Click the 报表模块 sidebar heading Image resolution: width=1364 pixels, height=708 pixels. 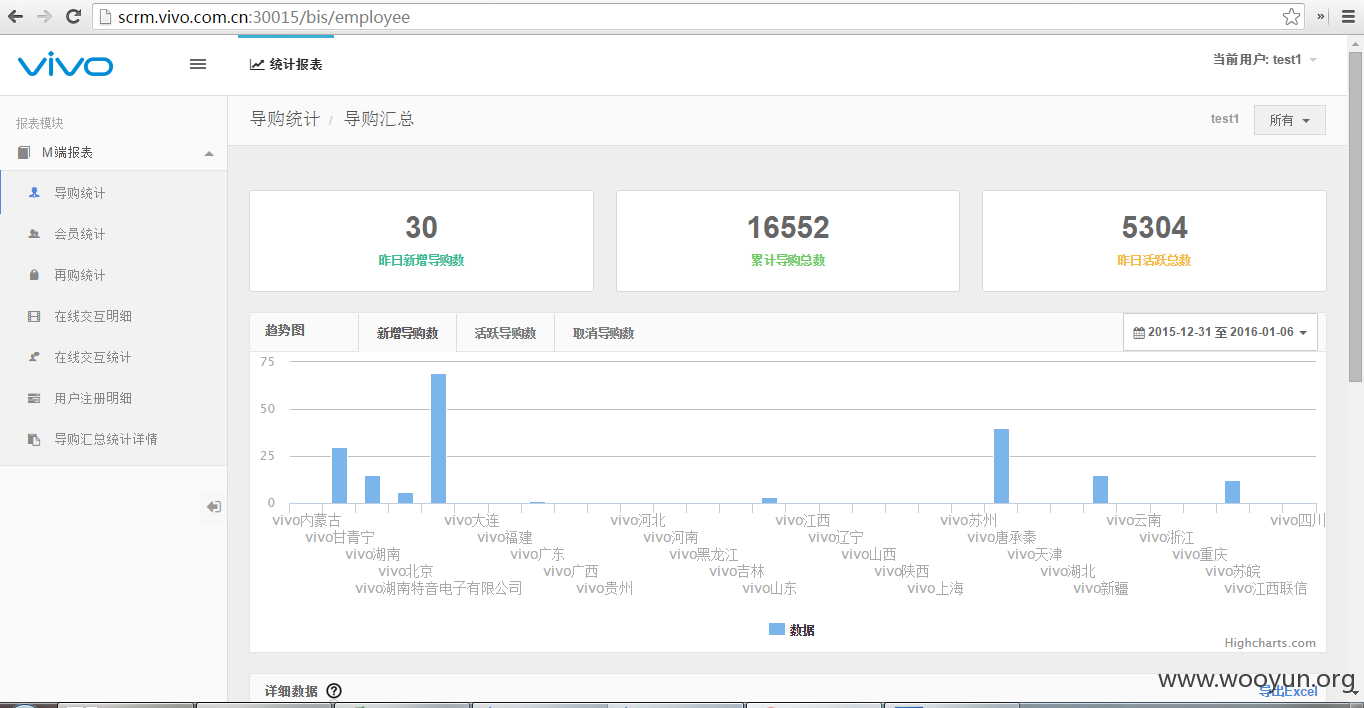point(40,123)
